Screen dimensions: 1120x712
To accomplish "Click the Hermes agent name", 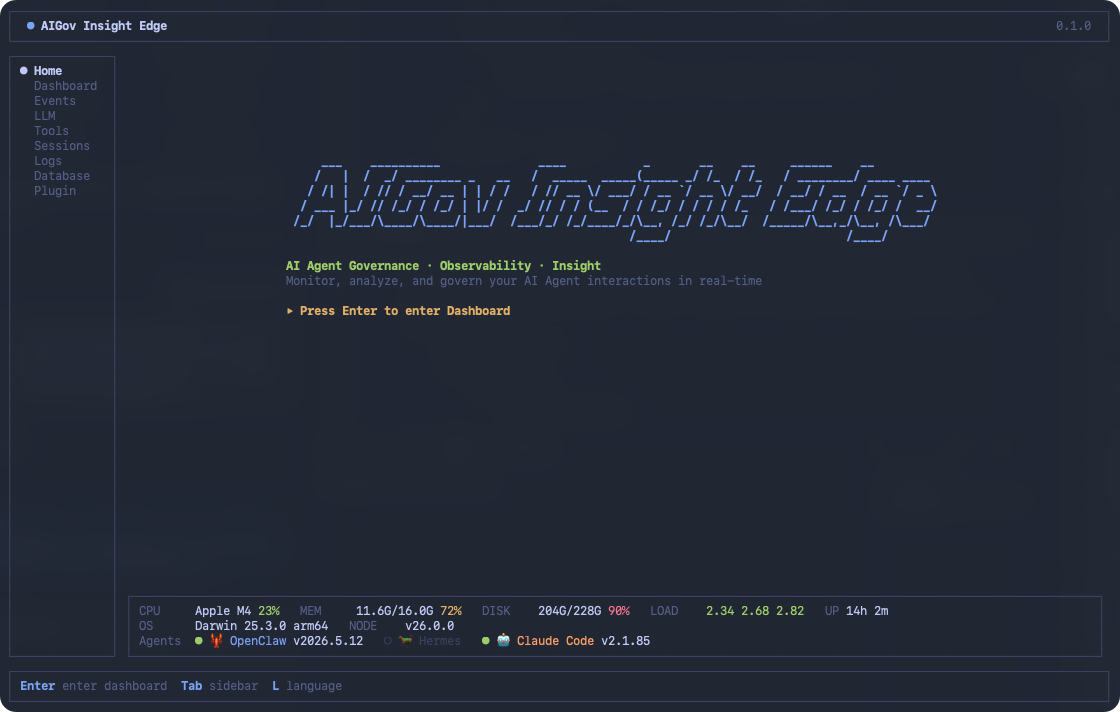I will point(439,641).
